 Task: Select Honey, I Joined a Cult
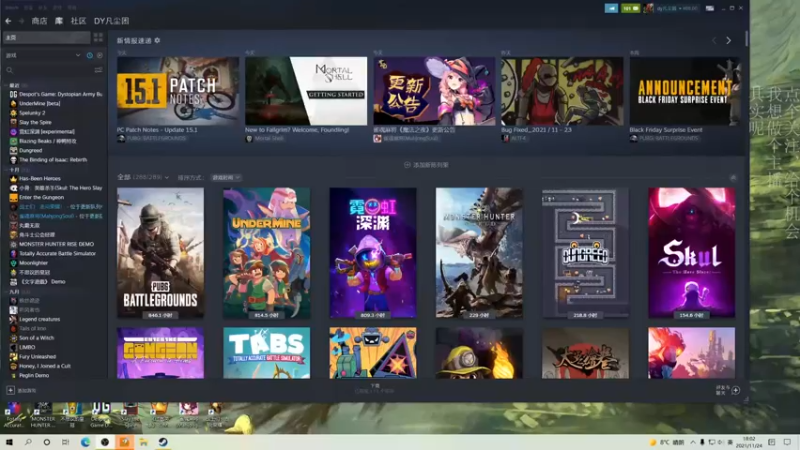[40, 366]
